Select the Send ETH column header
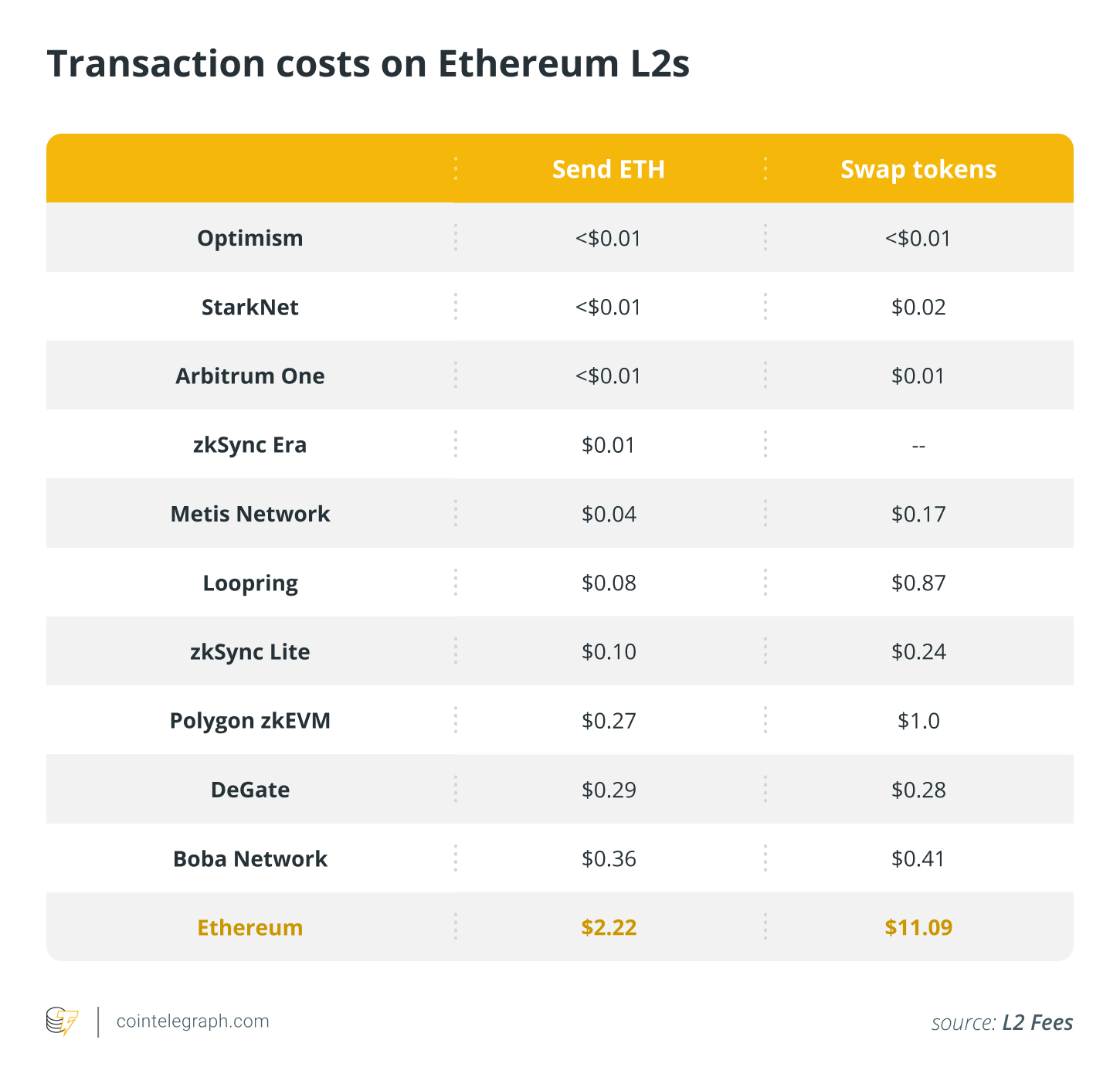 (x=608, y=169)
